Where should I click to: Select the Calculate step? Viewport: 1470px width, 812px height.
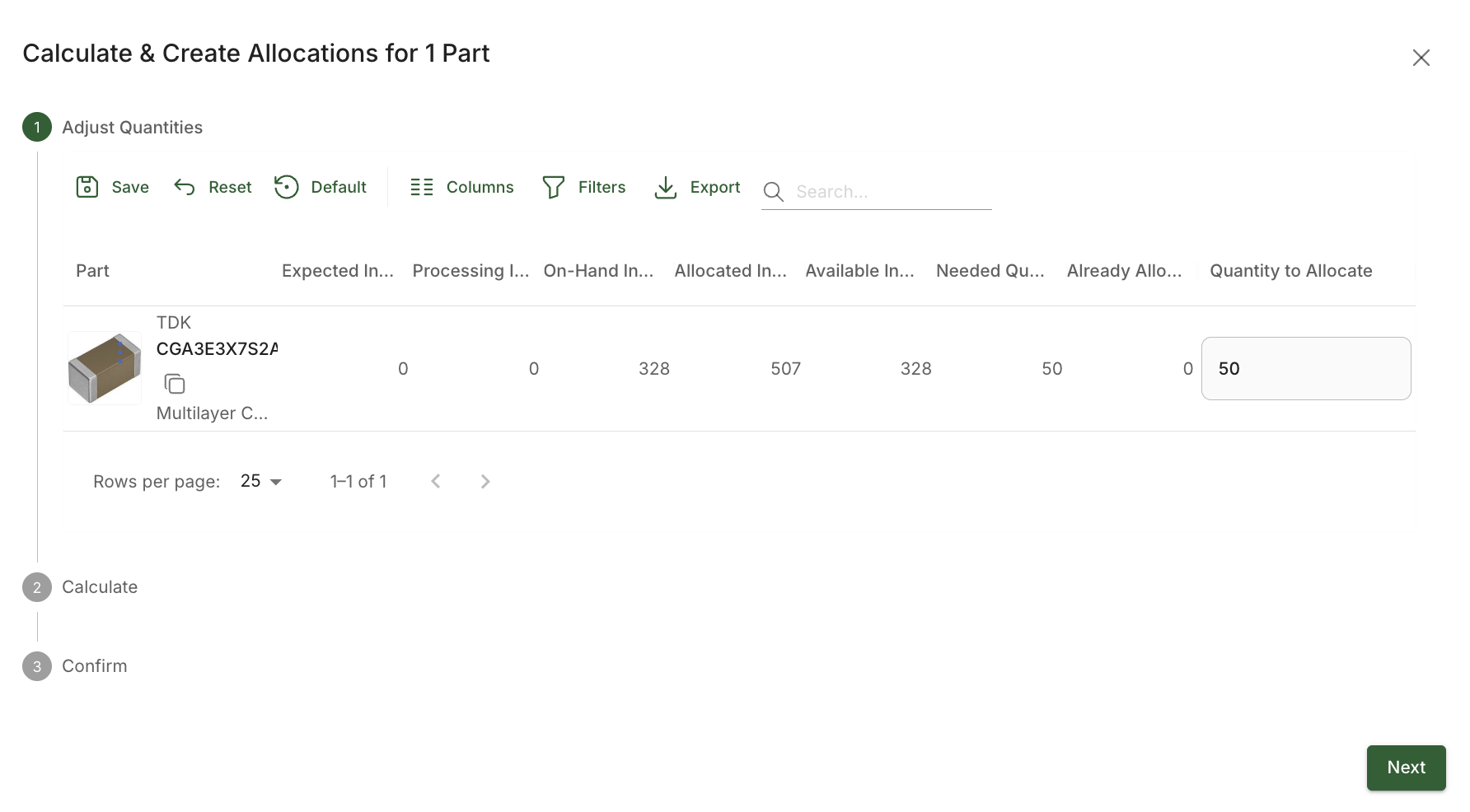(x=80, y=587)
